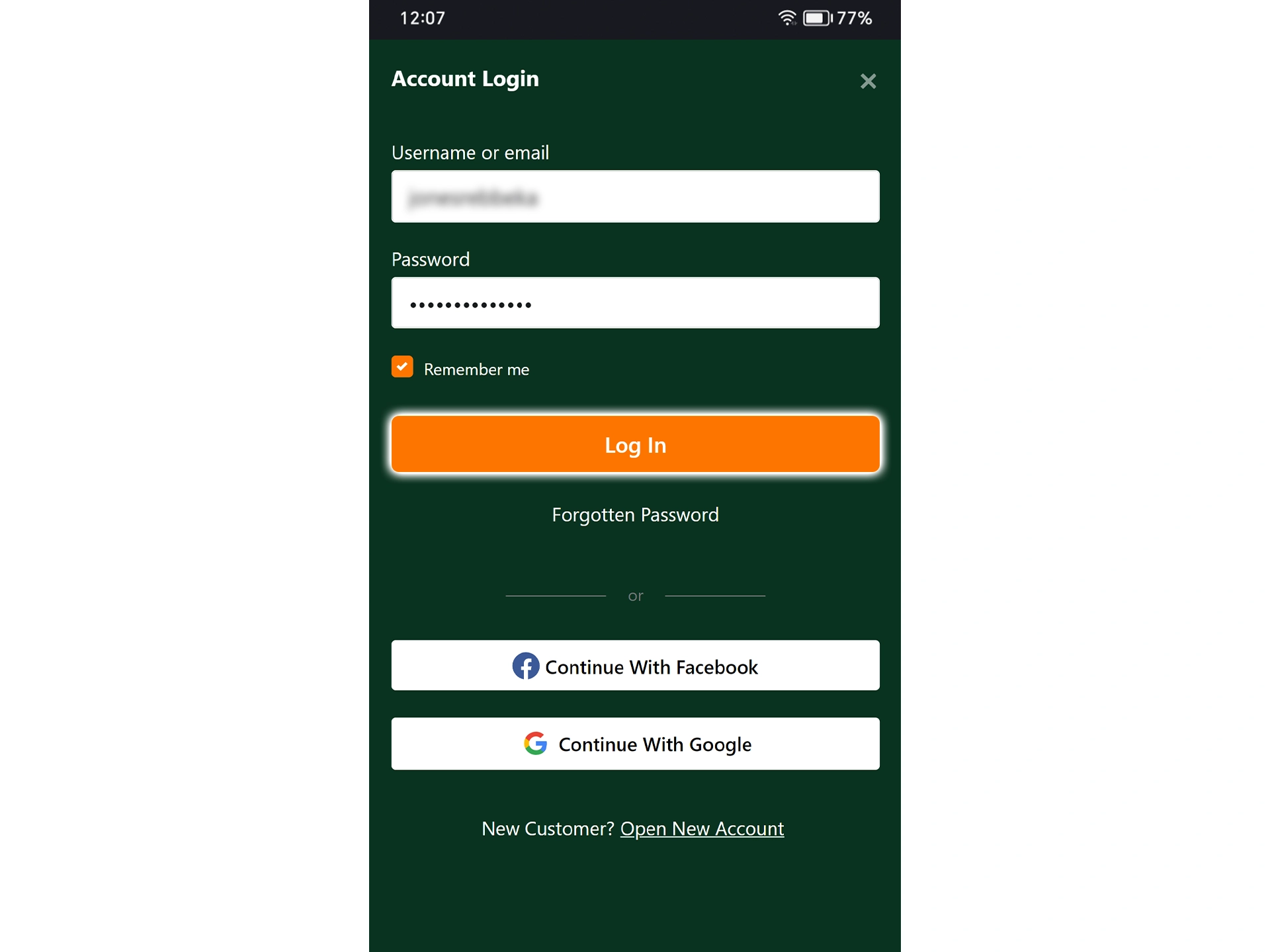Expand the username or email field

[634, 197]
